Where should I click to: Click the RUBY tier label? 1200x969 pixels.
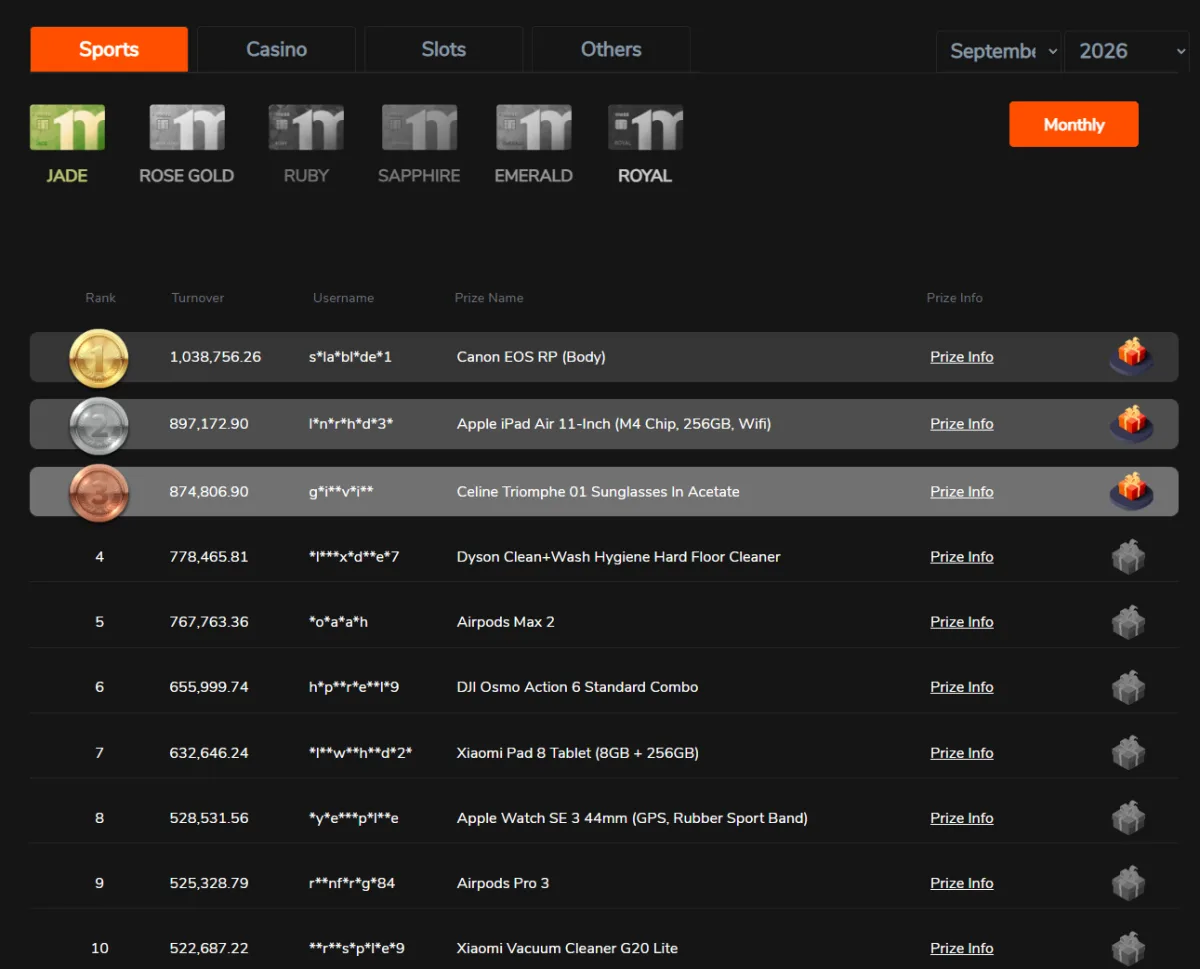click(x=306, y=176)
